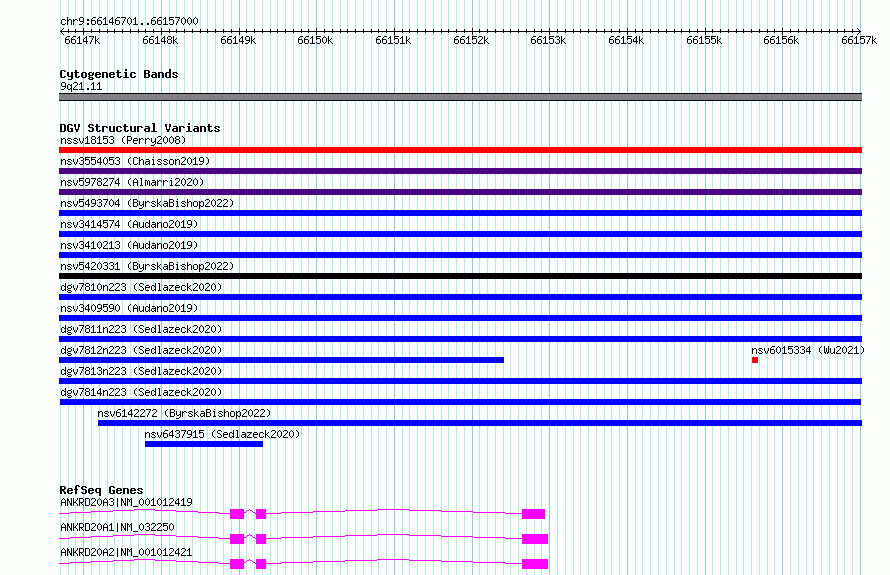Screen dimensions: 890x575
Task: Click the blue nsv3414574 variant bar
Action: click(x=460, y=234)
